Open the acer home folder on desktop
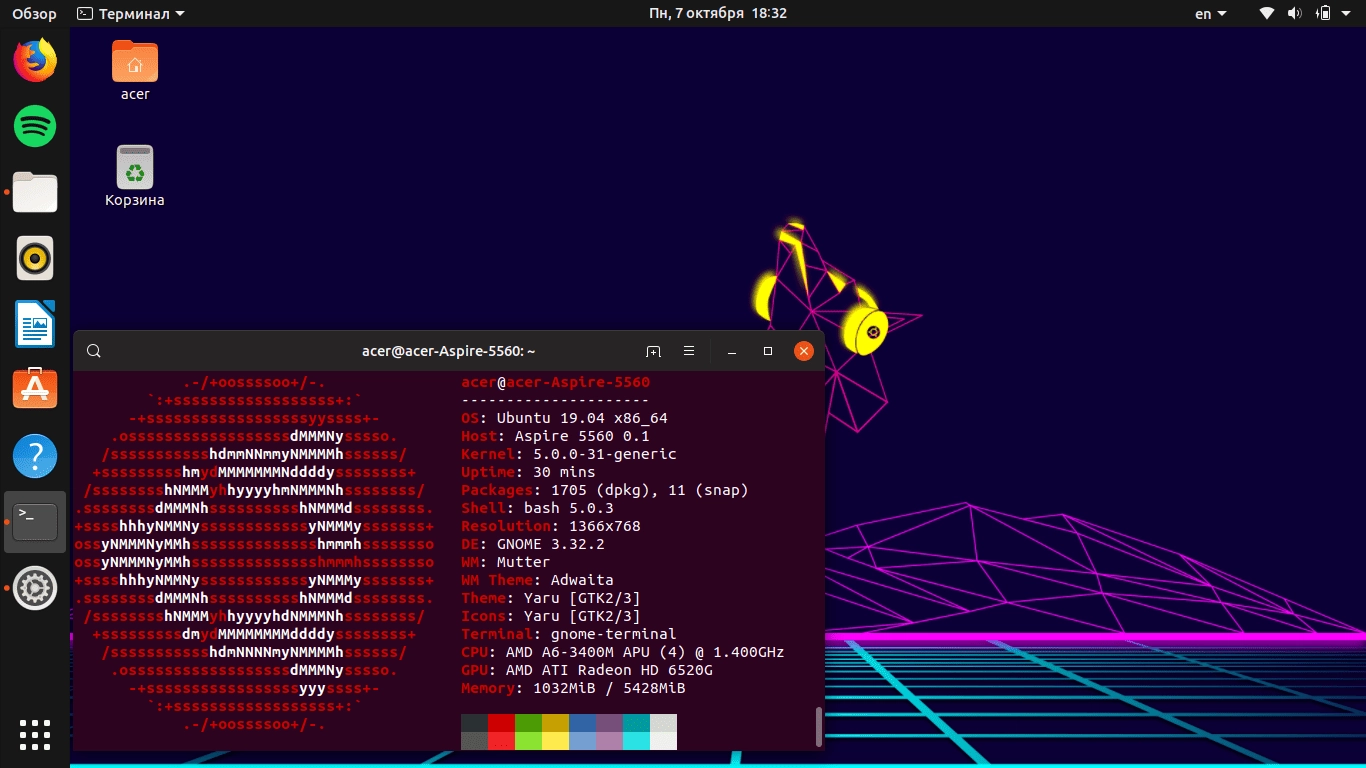Image resolution: width=1366 pixels, height=768 pixels. pyautogui.click(x=135, y=70)
